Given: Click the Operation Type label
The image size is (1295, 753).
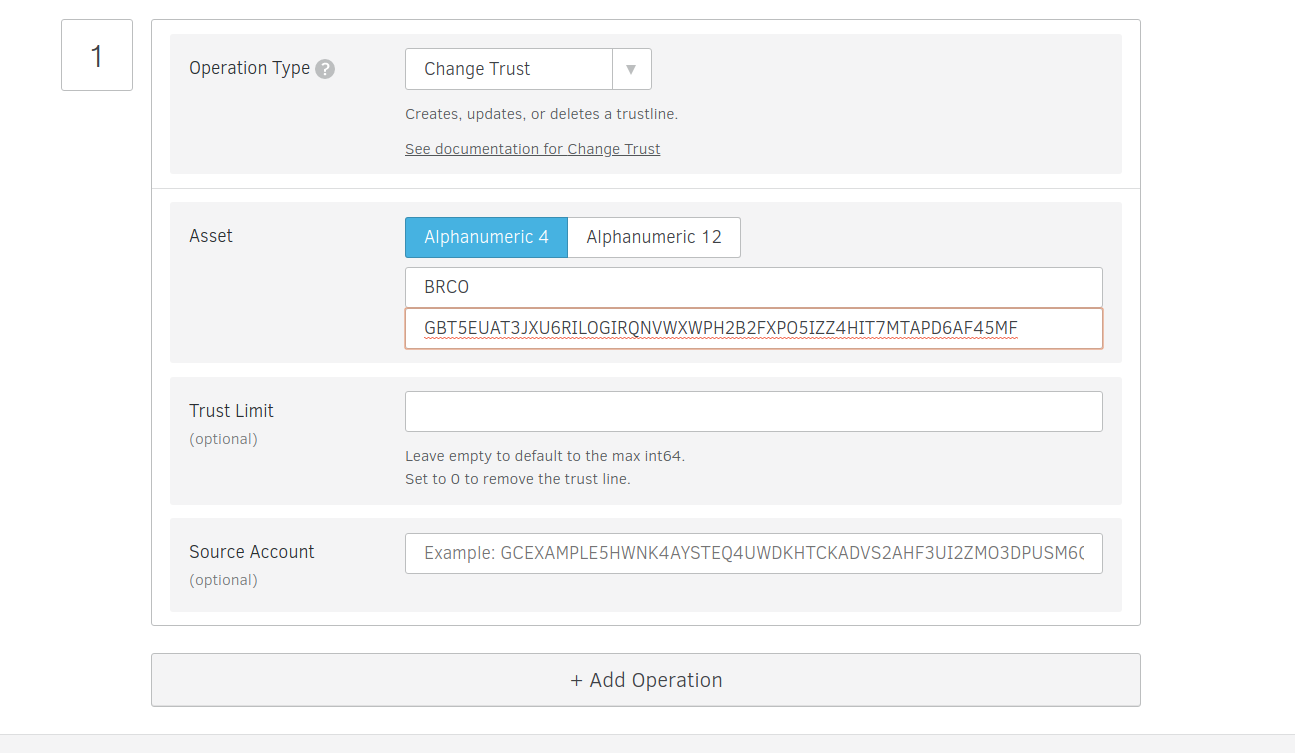Looking at the screenshot, I should pyautogui.click(x=250, y=68).
